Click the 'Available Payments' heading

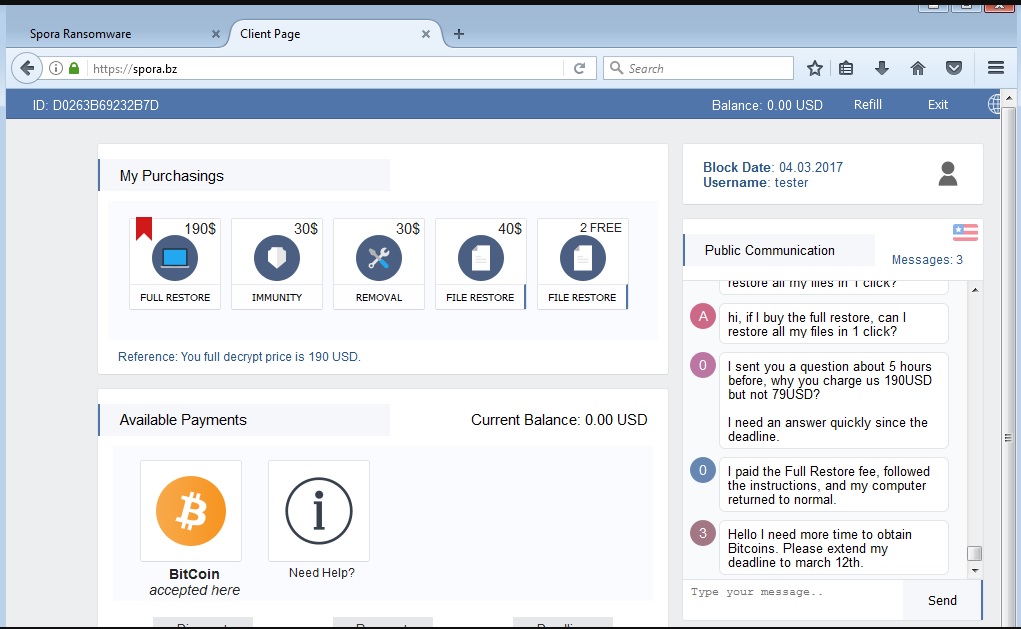click(183, 420)
